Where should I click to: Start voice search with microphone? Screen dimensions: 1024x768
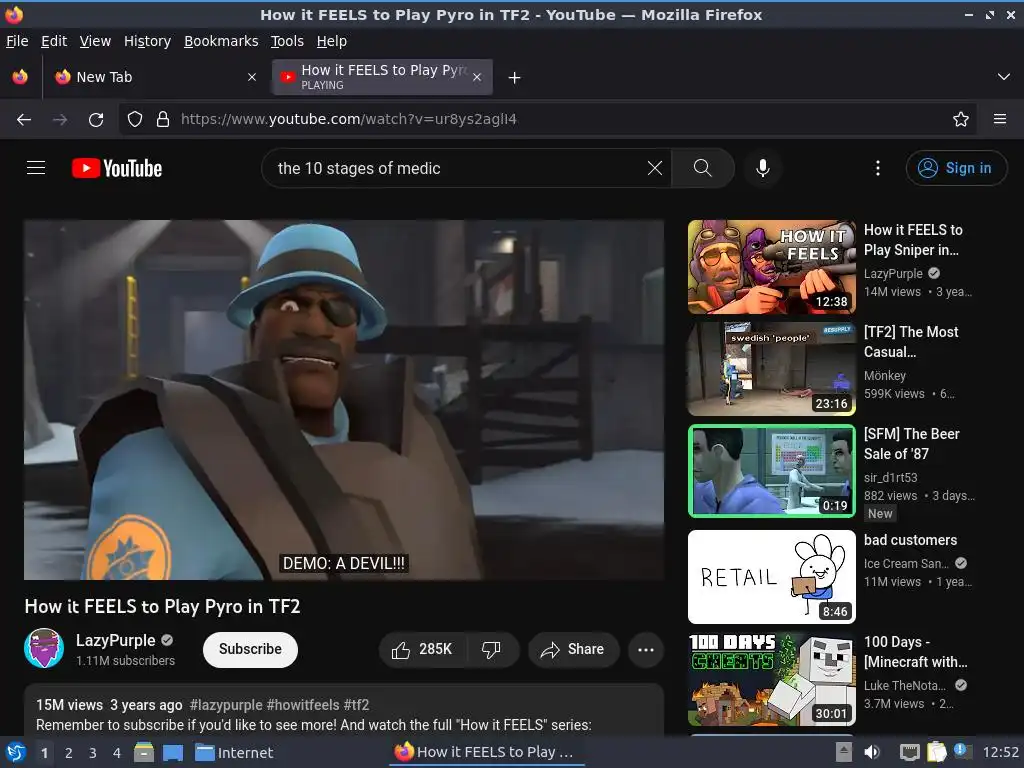tap(763, 168)
